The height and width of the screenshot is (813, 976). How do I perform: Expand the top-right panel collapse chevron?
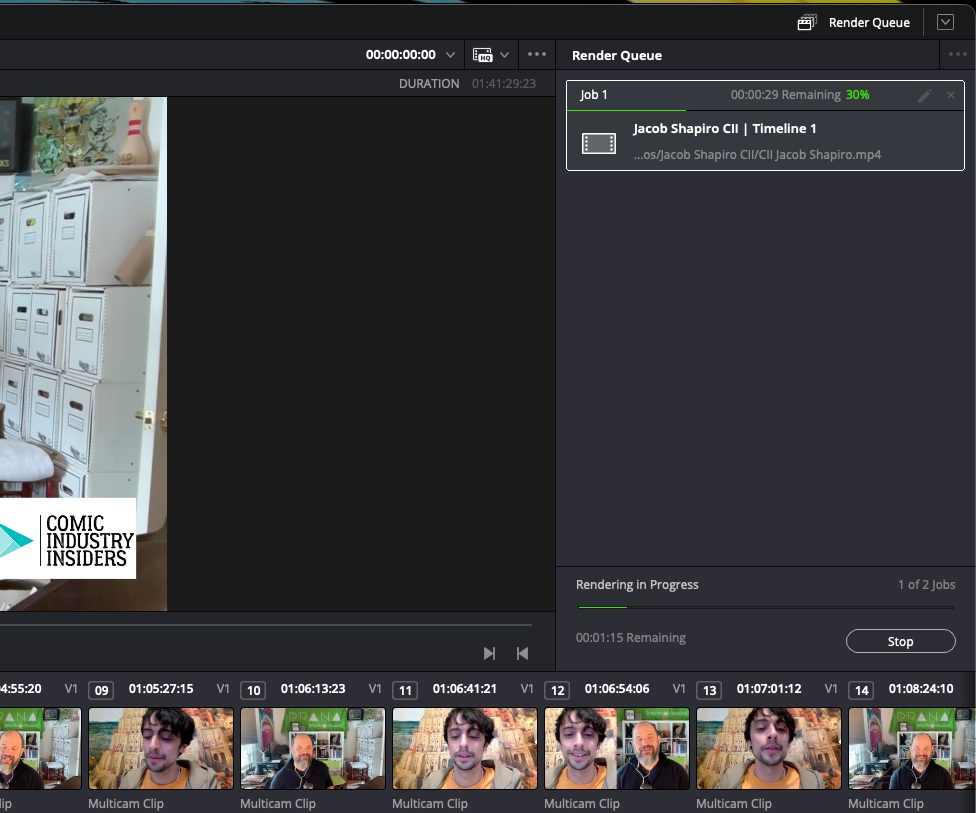945,22
